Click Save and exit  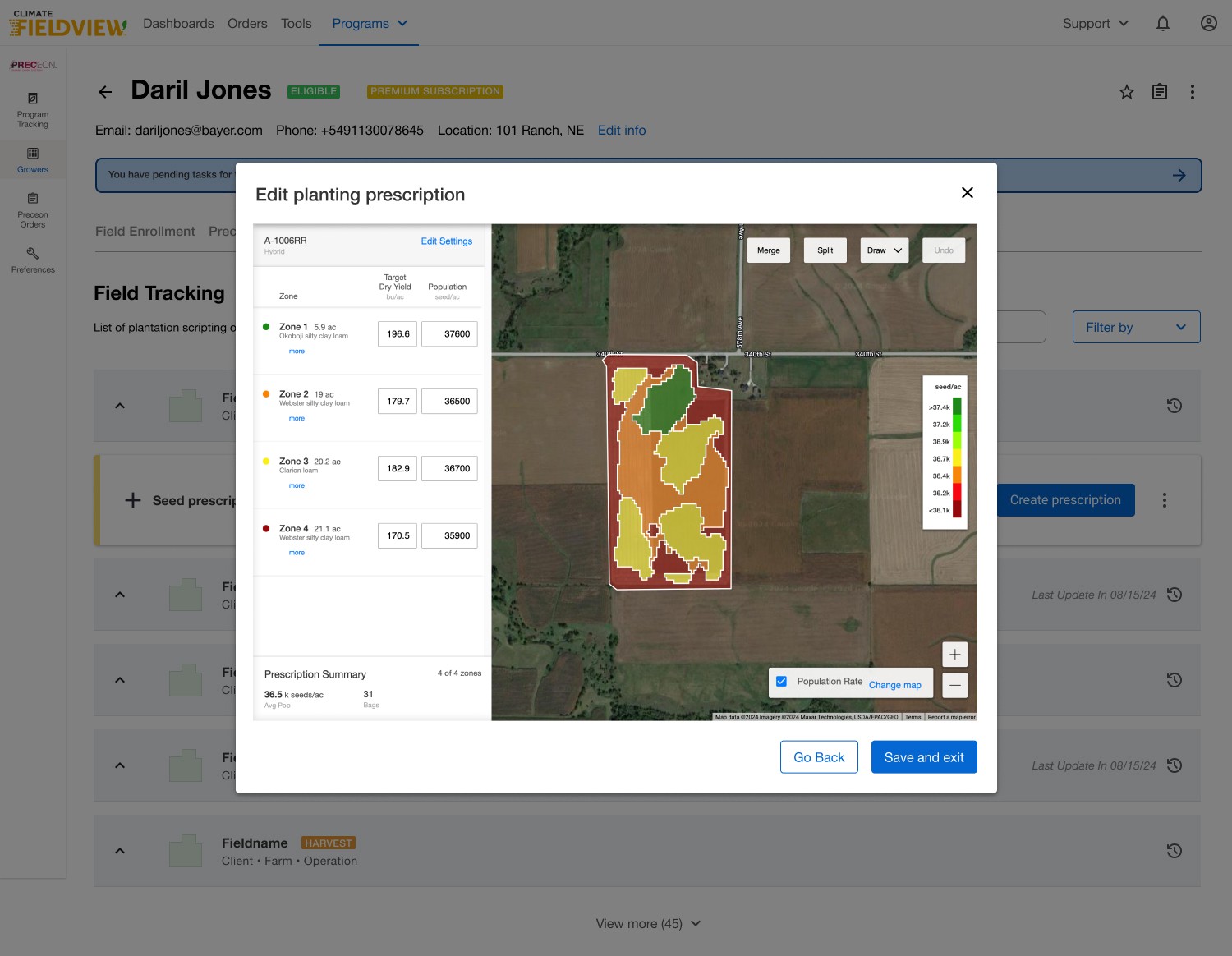(924, 757)
